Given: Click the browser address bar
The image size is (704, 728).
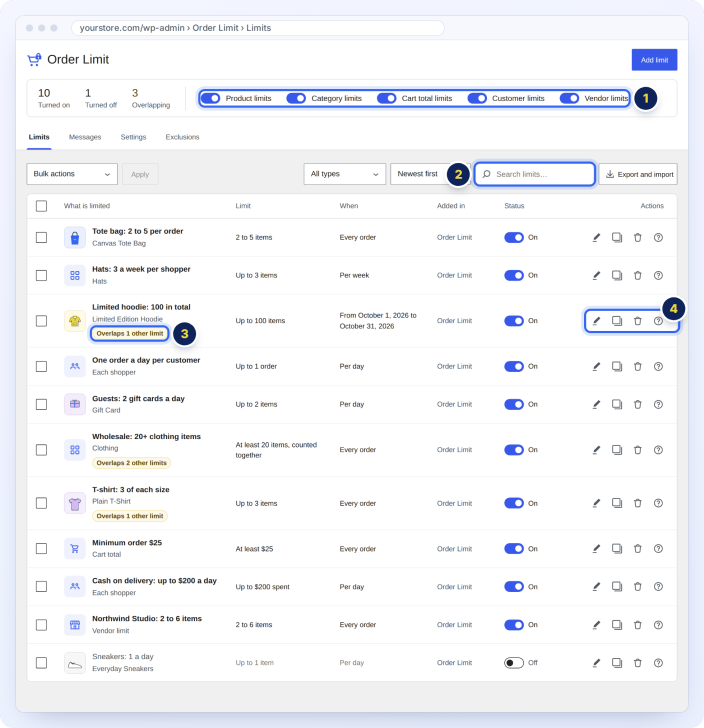Looking at the screenshot, I should (258, 28).
